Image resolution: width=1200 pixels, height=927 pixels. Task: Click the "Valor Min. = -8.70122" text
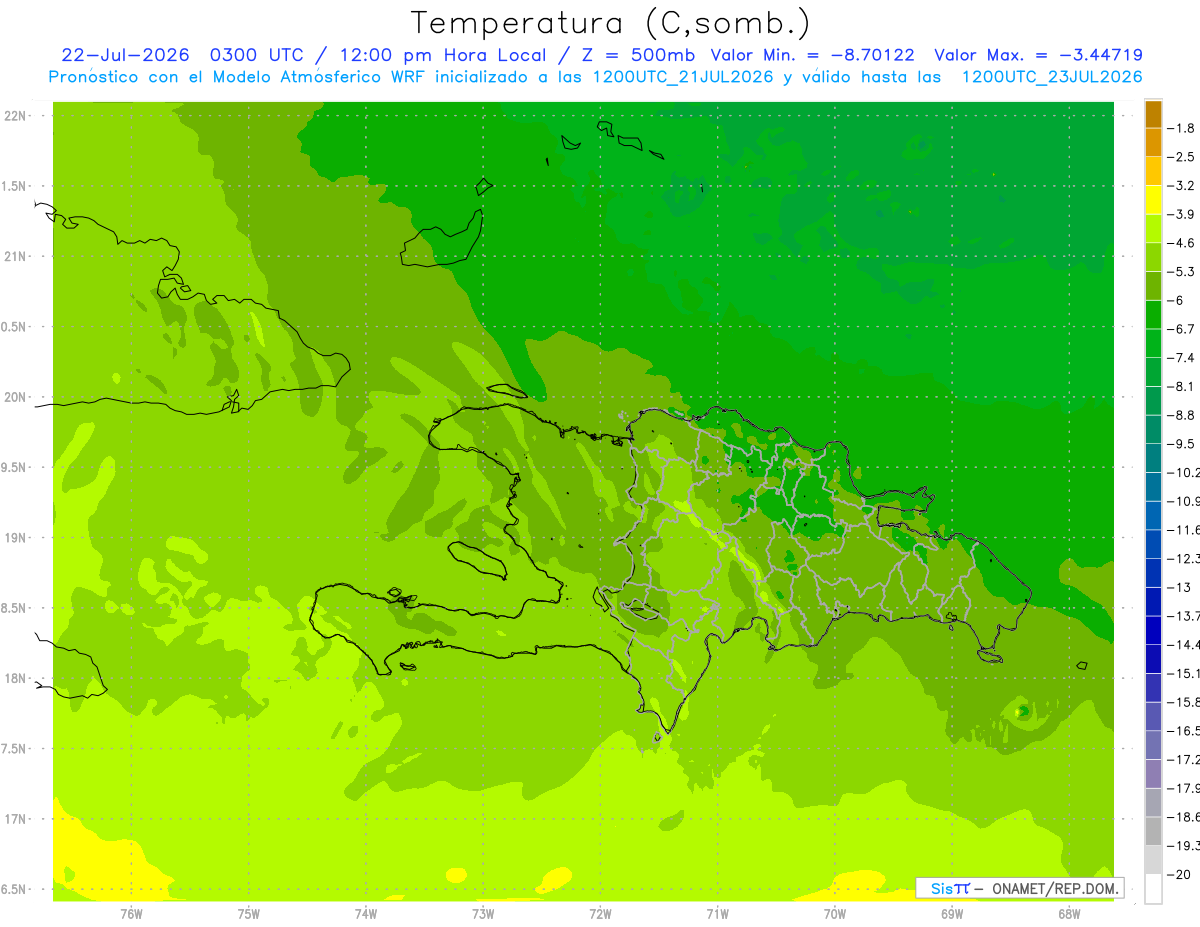click(812, 55)
